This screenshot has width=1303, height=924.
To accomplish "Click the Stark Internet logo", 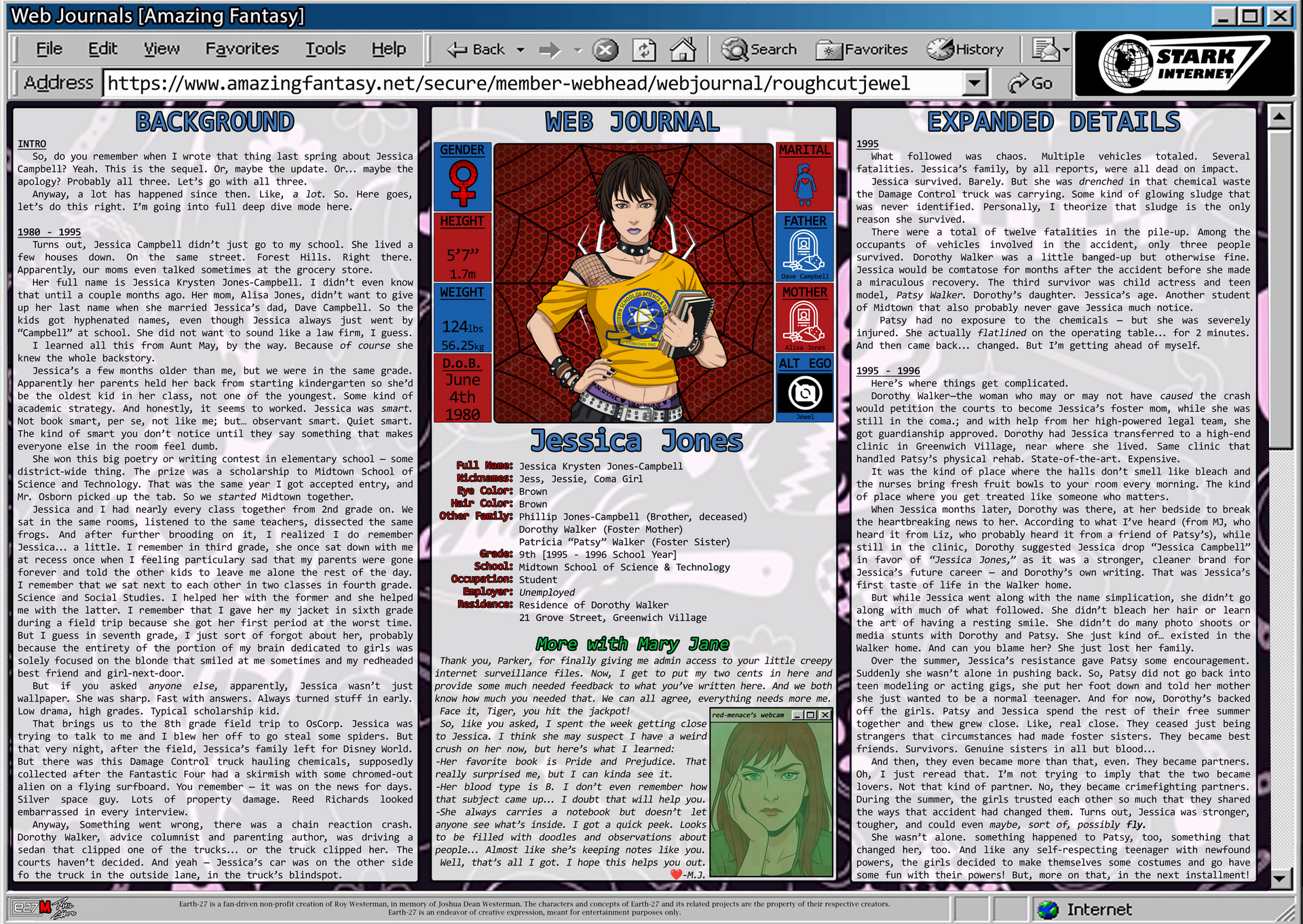I will pos(1184,64).
